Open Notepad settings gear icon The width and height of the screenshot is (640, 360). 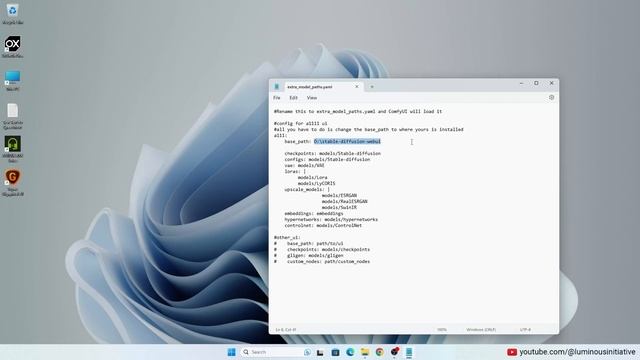[x=551, y=98]
